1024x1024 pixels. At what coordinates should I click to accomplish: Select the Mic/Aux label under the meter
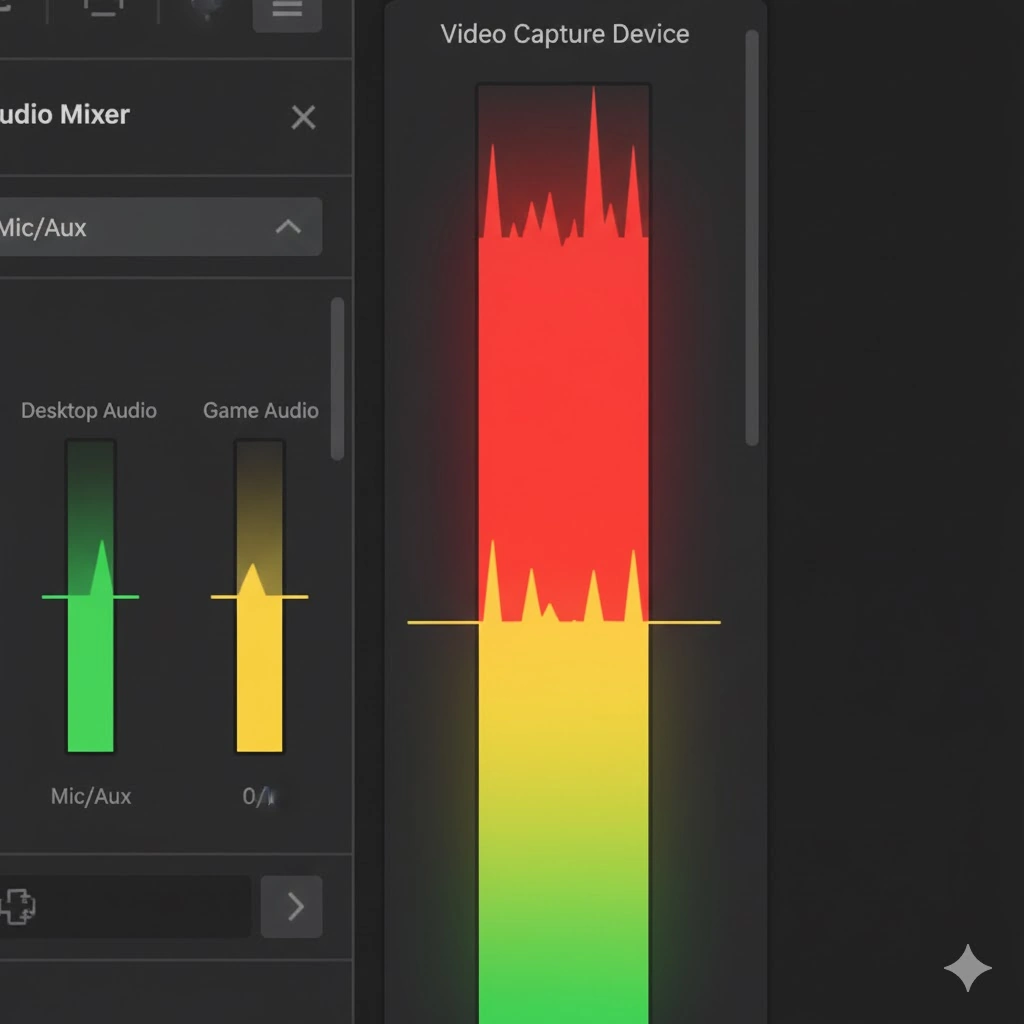[x=90, y=796]
